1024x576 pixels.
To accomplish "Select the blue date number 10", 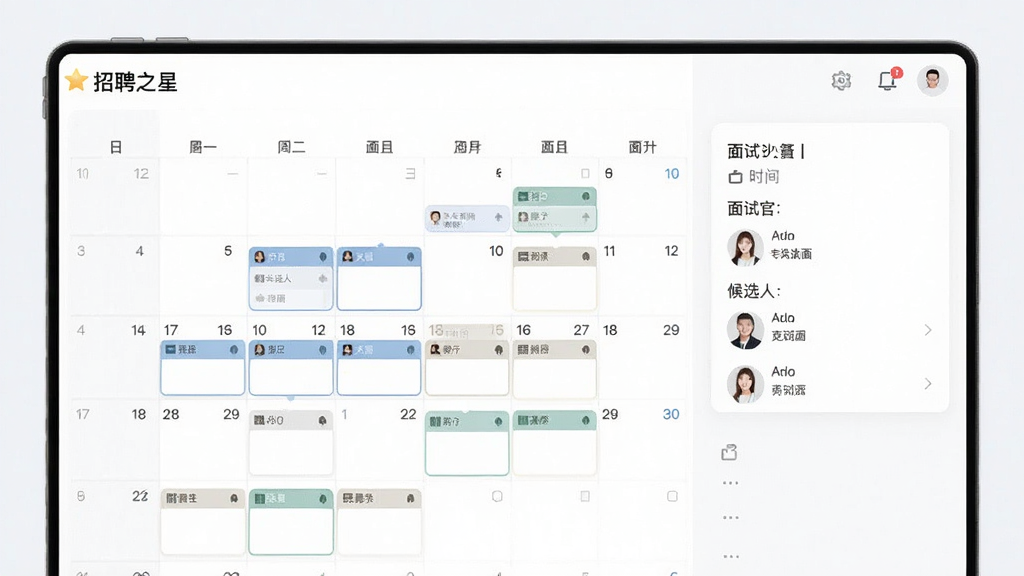I will [x=671, y=174].
